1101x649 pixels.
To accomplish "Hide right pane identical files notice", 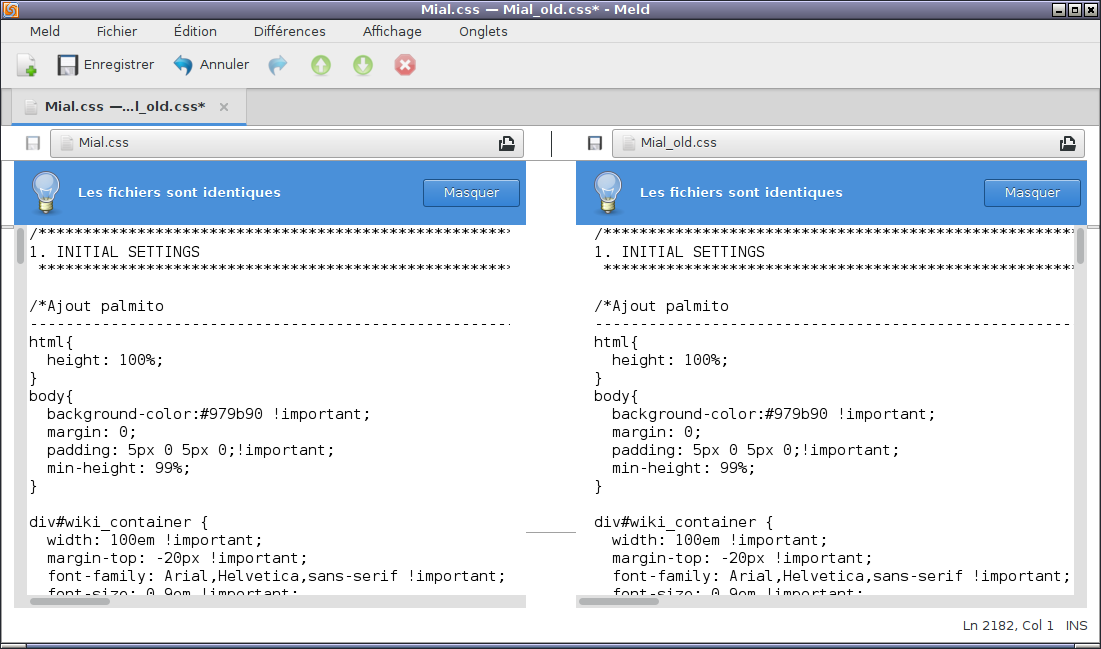I will 1032,193.
